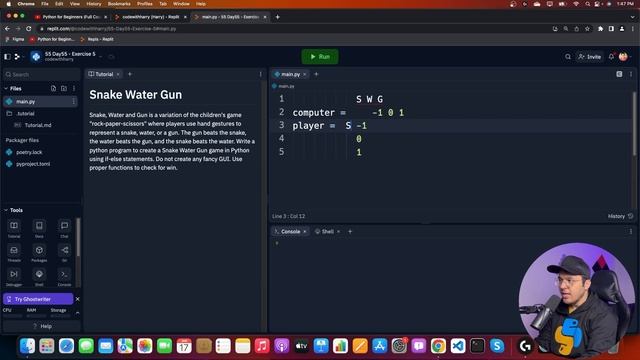Open tutorial pane three-dot menu
This screenshot has height=360, width=640.
point(260,74)
